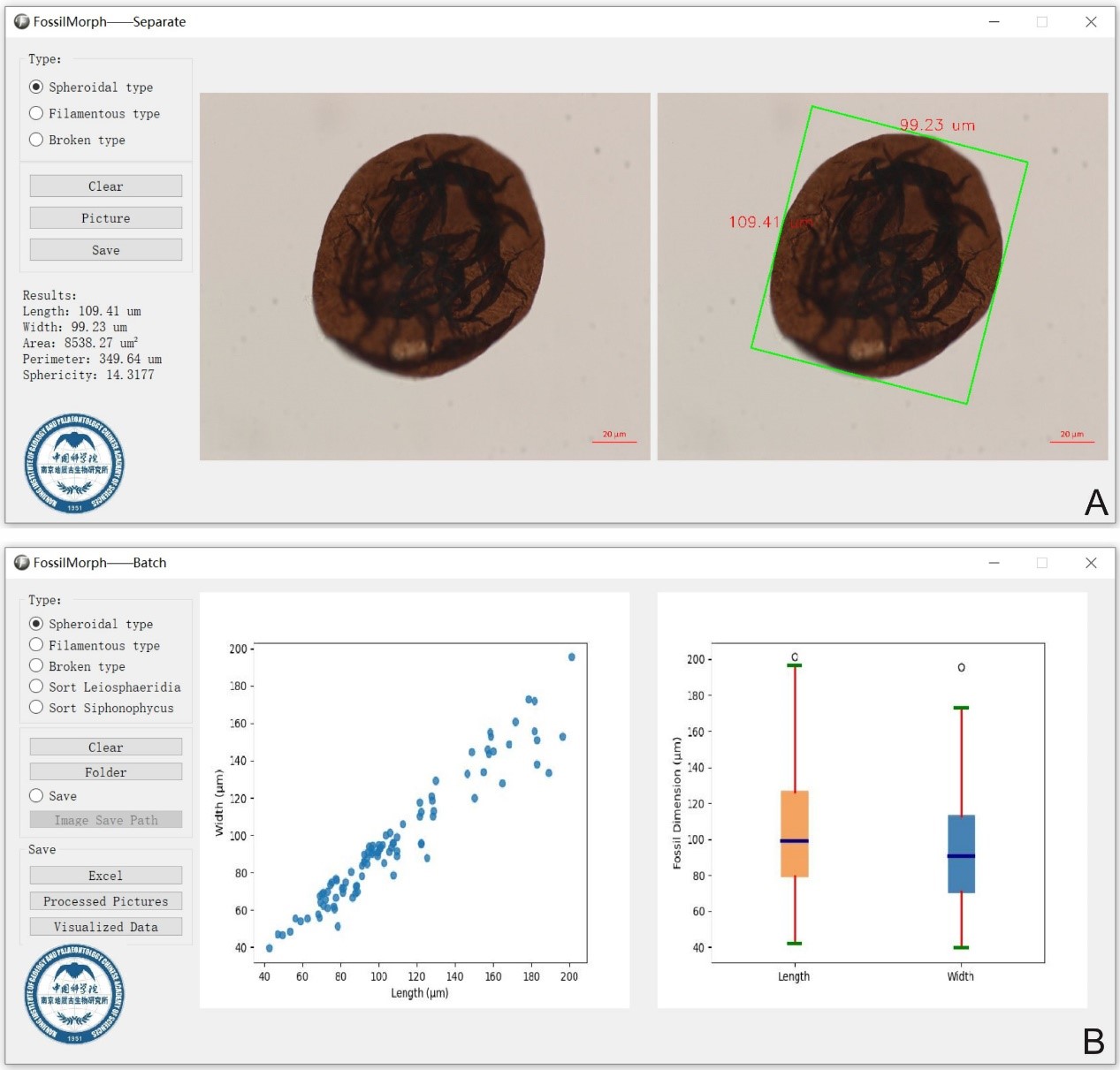Screen dimensions: 1120x1070
Task: Click the FossilMorph Separate window title icon
Action: pyautogui.click(x=21, y=22)
